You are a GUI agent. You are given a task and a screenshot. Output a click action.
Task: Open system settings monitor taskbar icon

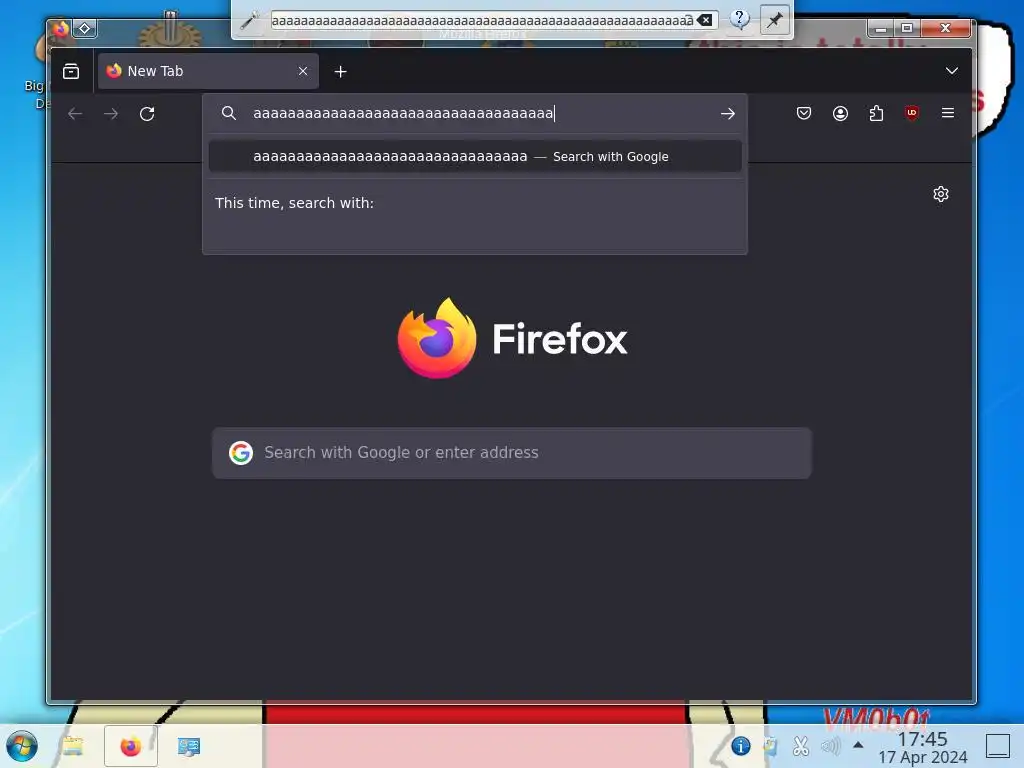189,746
